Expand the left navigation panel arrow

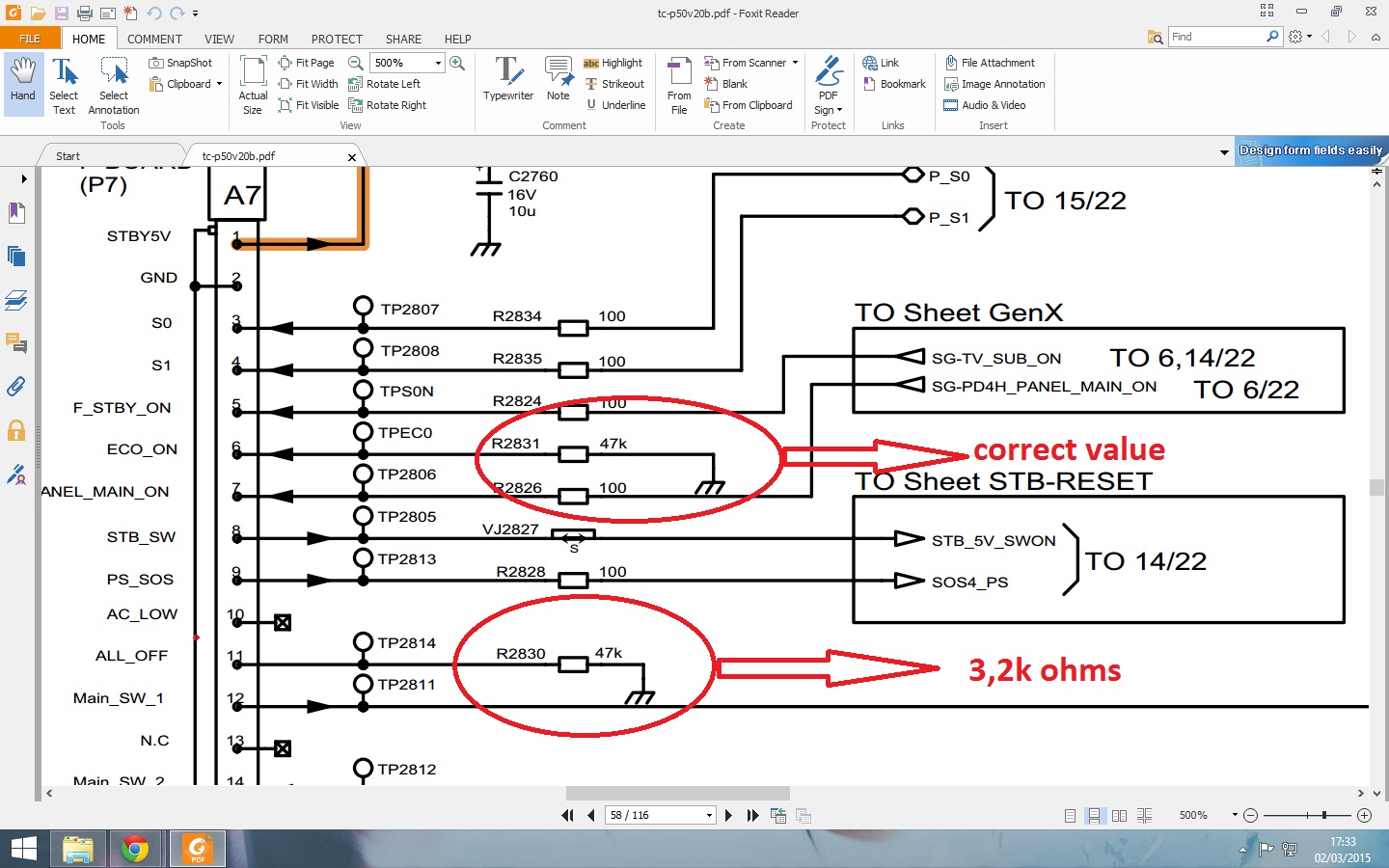coord(23,178)
